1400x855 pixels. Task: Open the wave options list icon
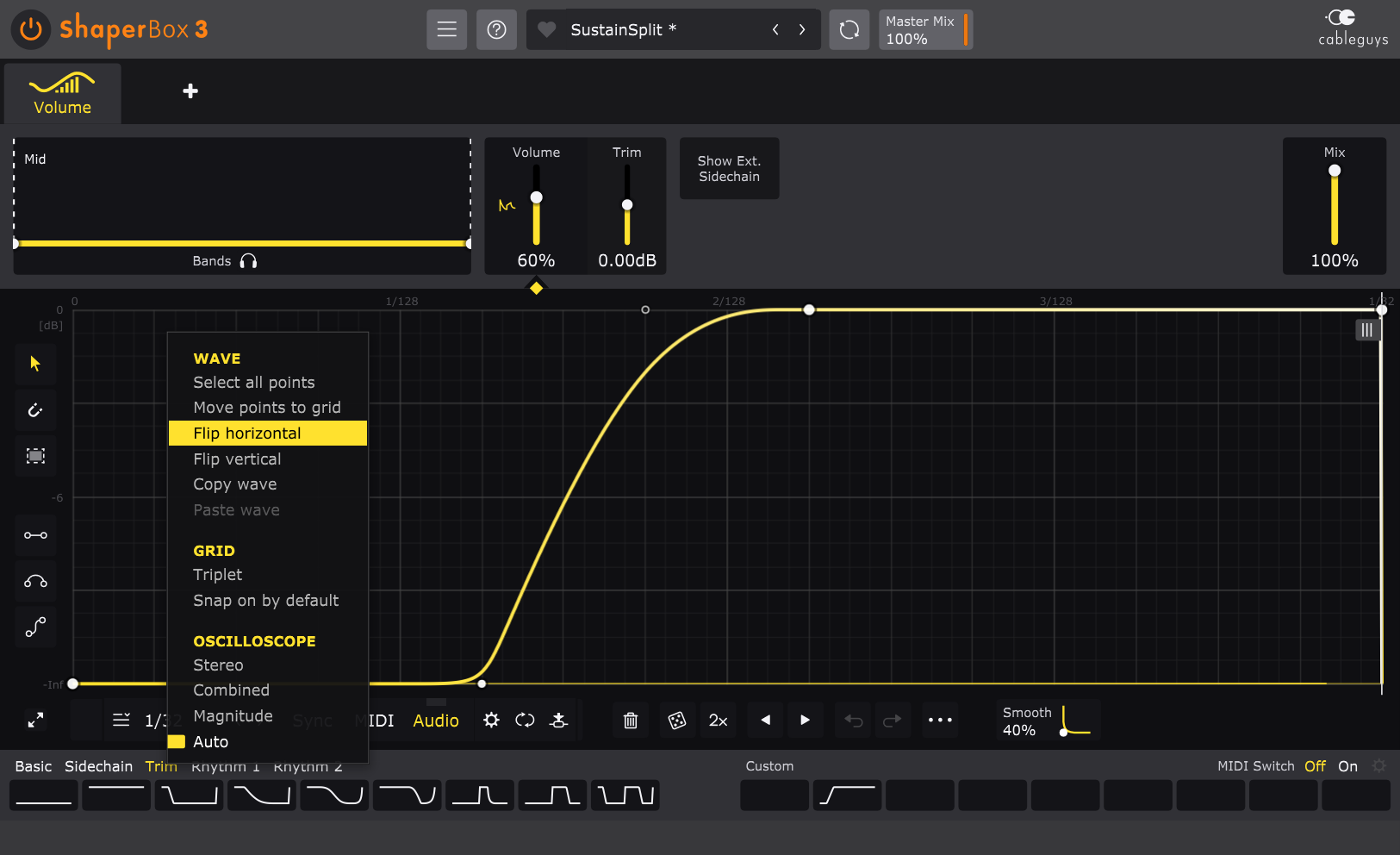[x=121, y=720]
